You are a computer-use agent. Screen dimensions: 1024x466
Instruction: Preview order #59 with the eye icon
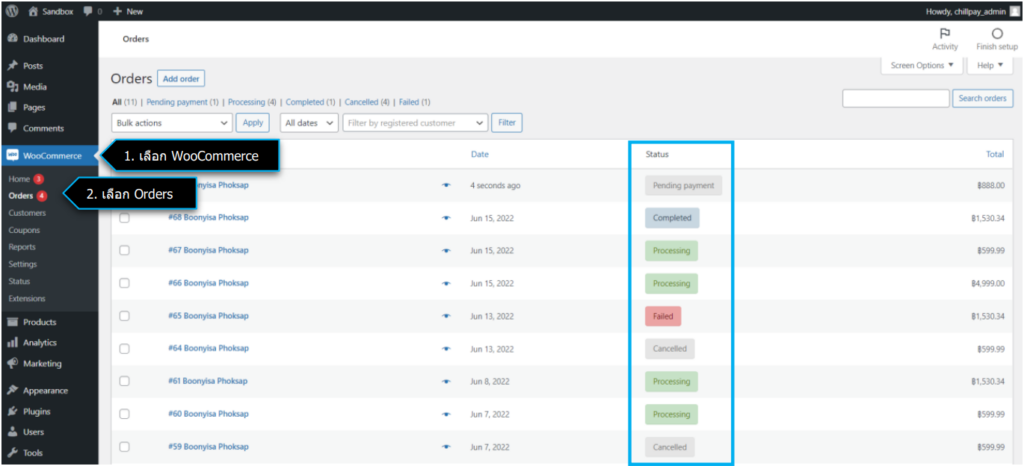click(446, 447)
